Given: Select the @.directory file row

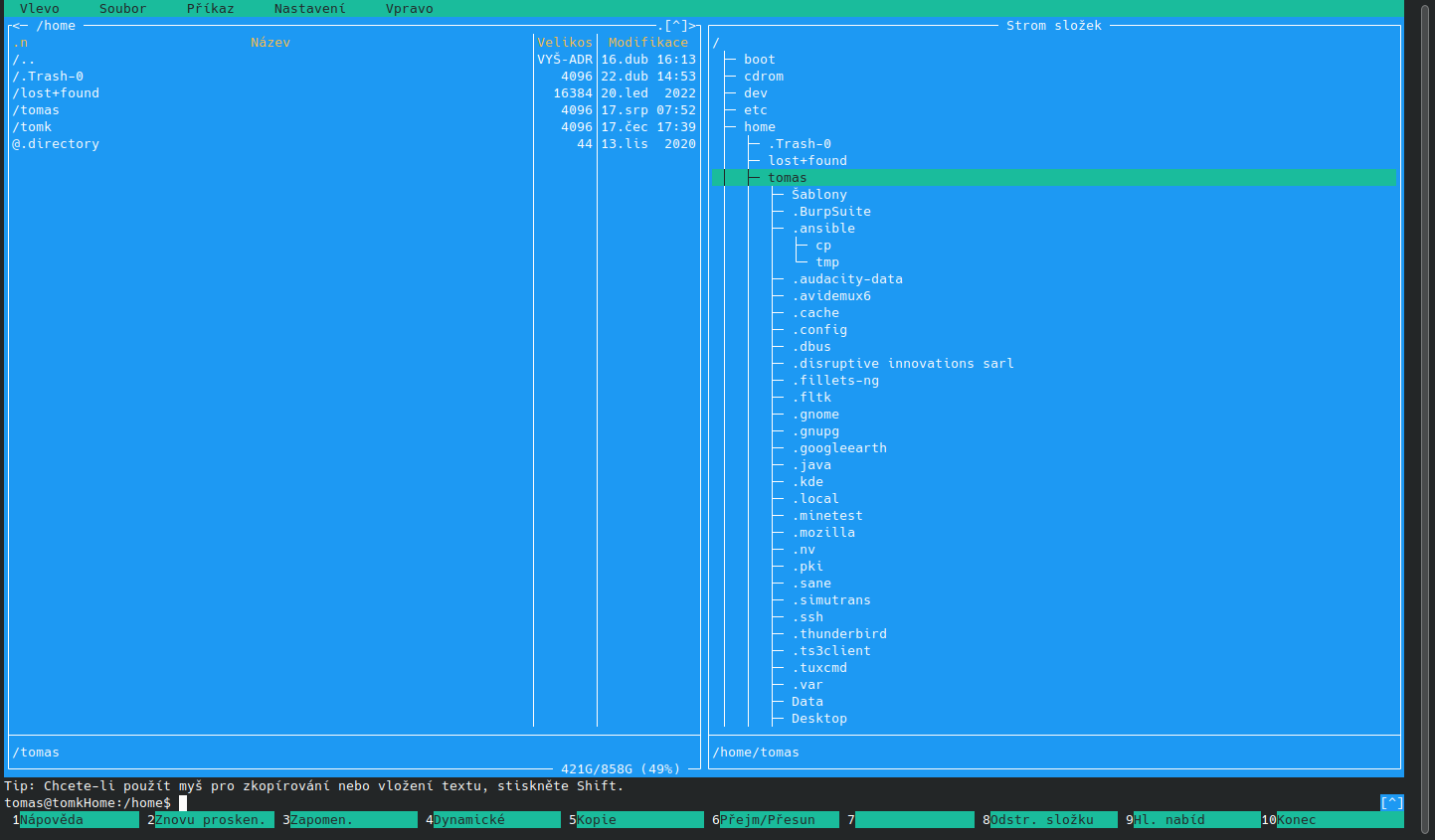Looking at the screenshot, I should pyautogui.click(x=354, y=144).
